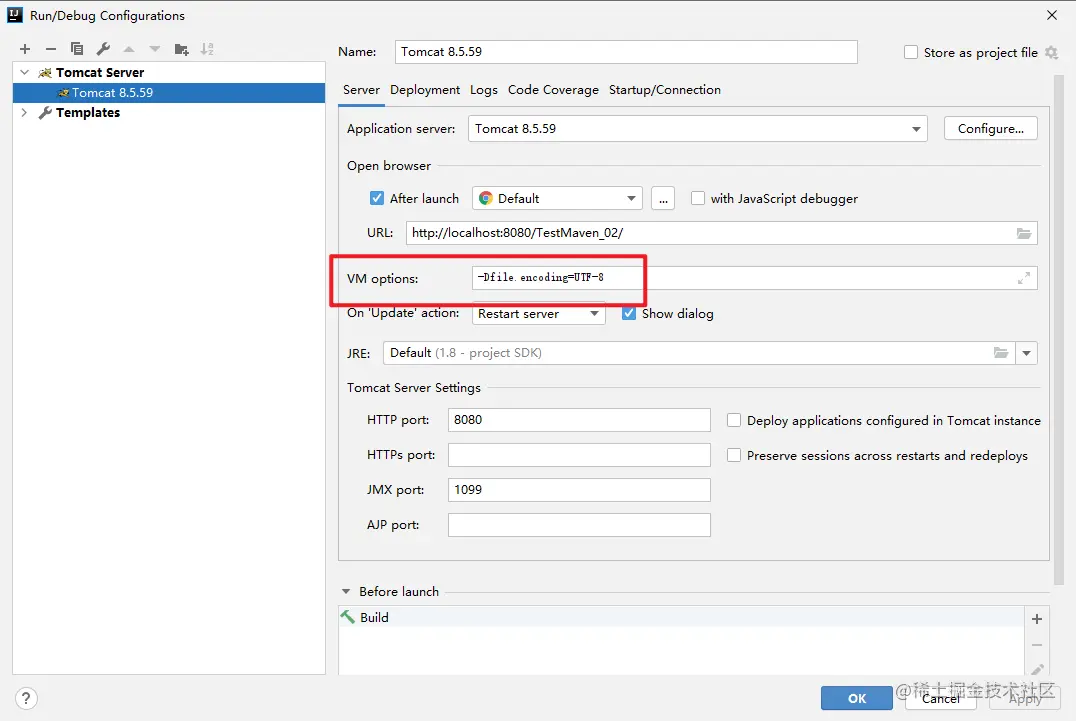The image size is (1076, 721).
Task: Collapse Before launch section
Action: point(346,591)
